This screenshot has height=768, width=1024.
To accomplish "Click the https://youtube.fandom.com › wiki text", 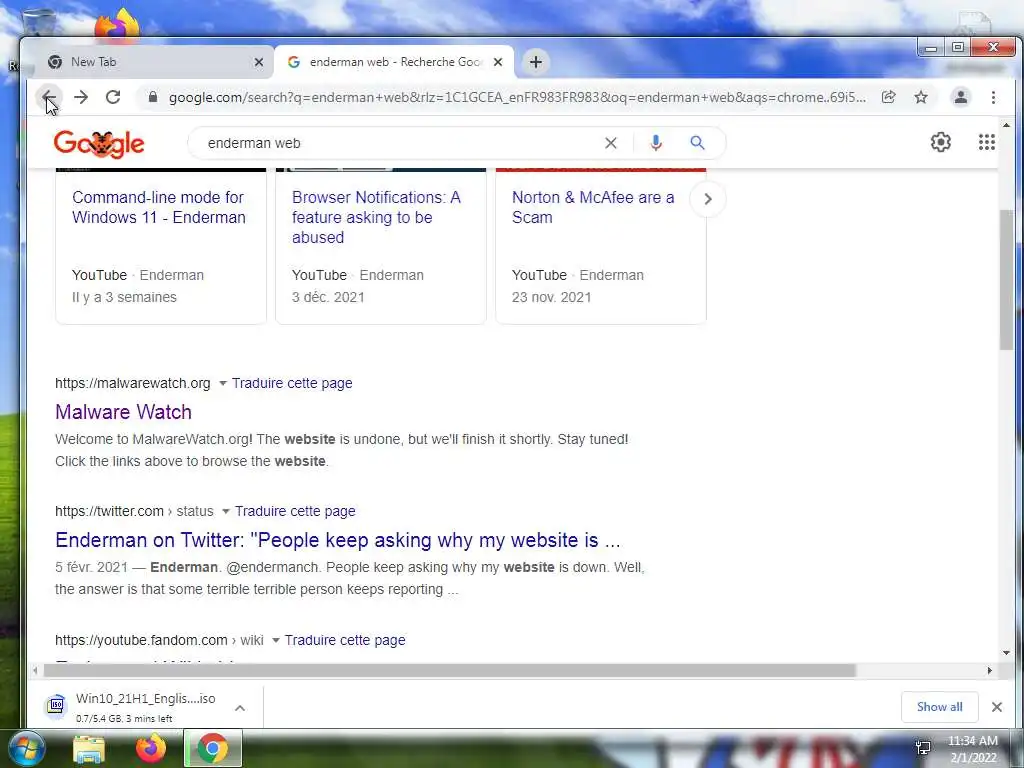I will (159, 641).
